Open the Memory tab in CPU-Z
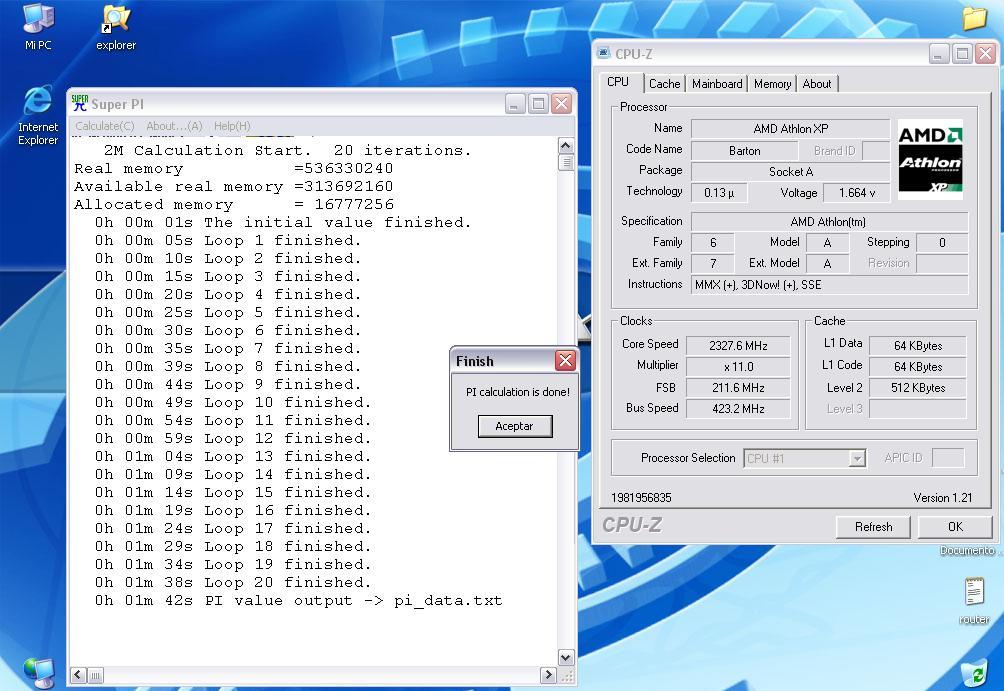Viewport: 1004px width, 691px height. 772,84
